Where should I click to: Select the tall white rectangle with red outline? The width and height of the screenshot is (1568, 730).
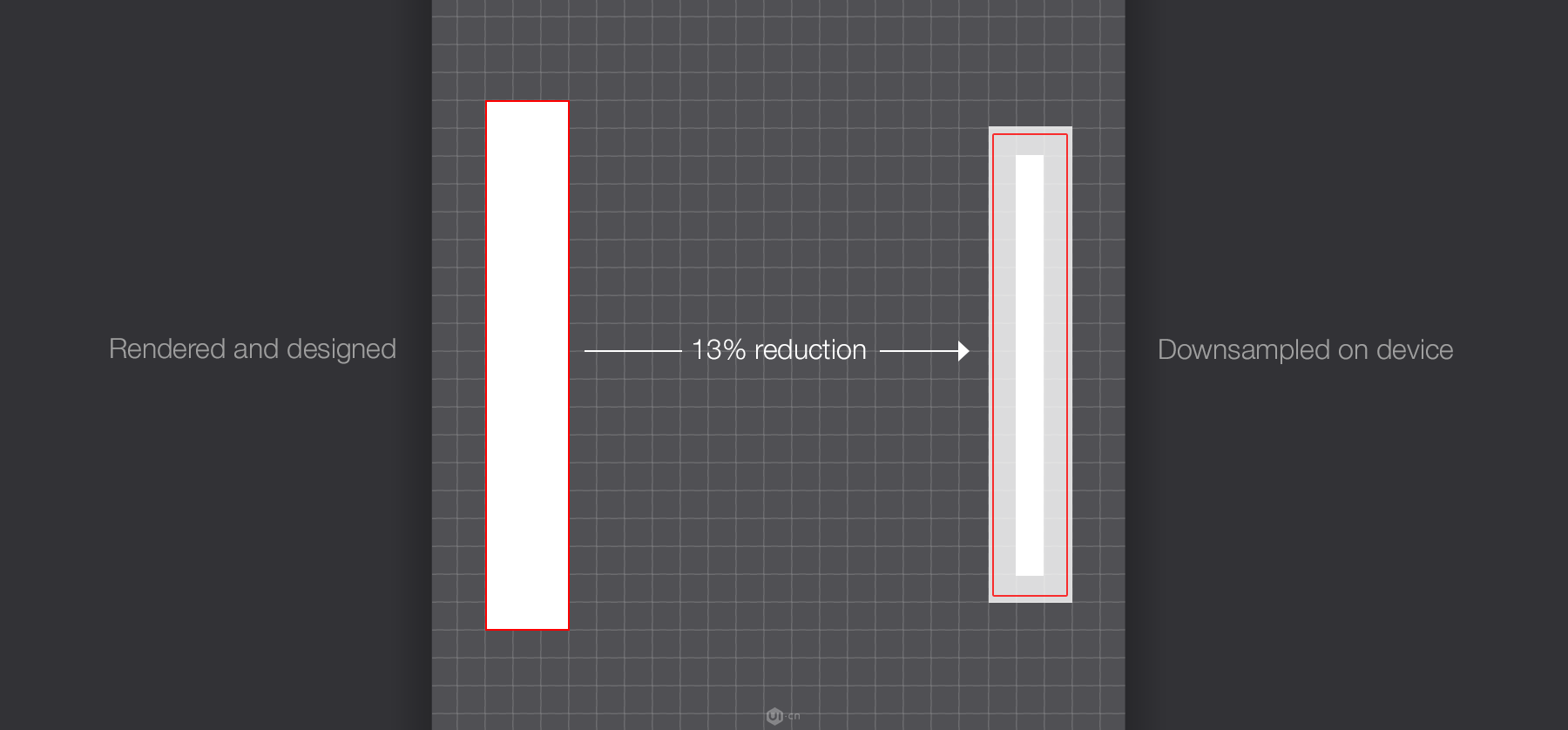527,365
